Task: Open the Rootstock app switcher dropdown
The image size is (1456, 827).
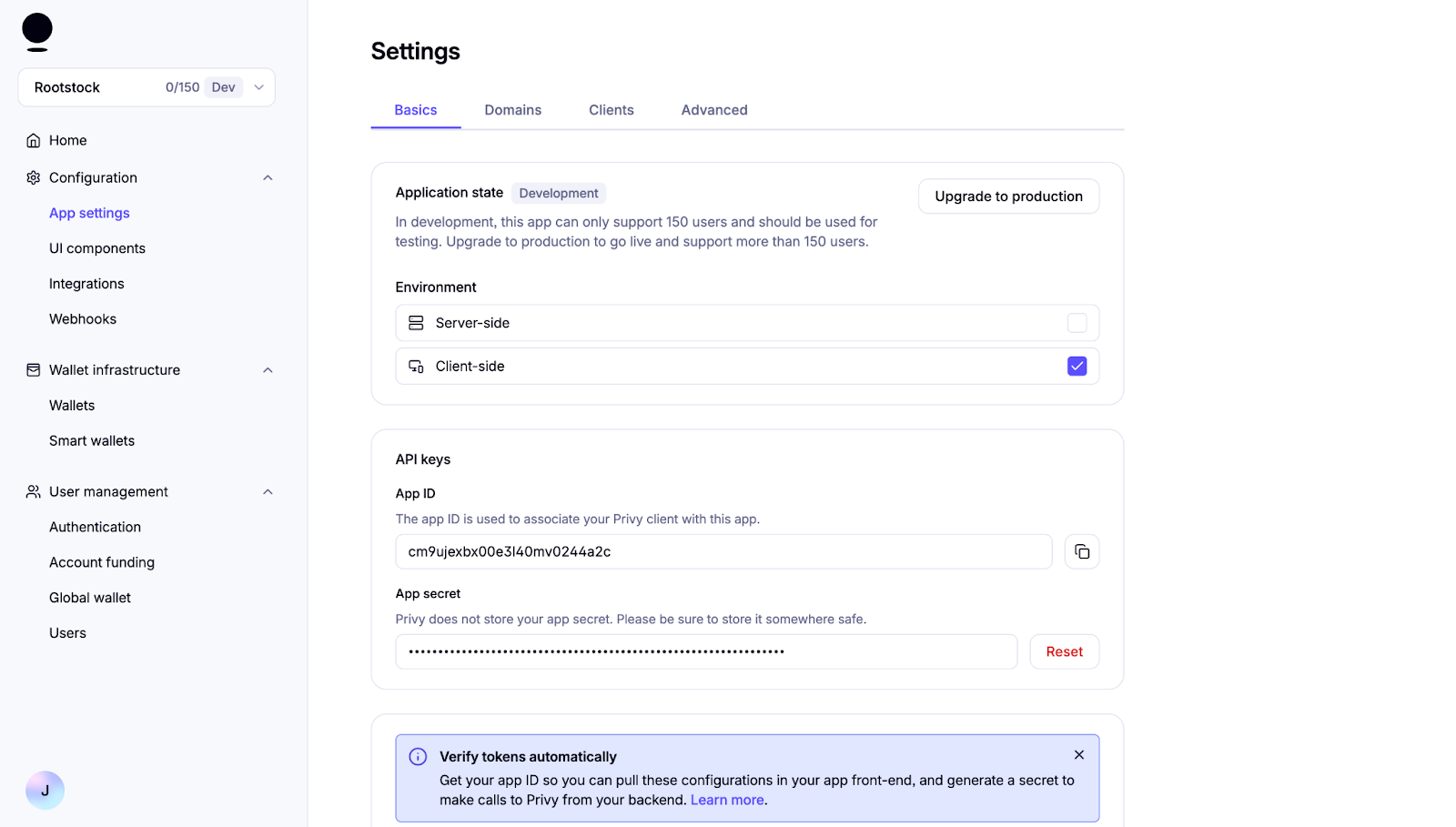Action: [259, 86]
